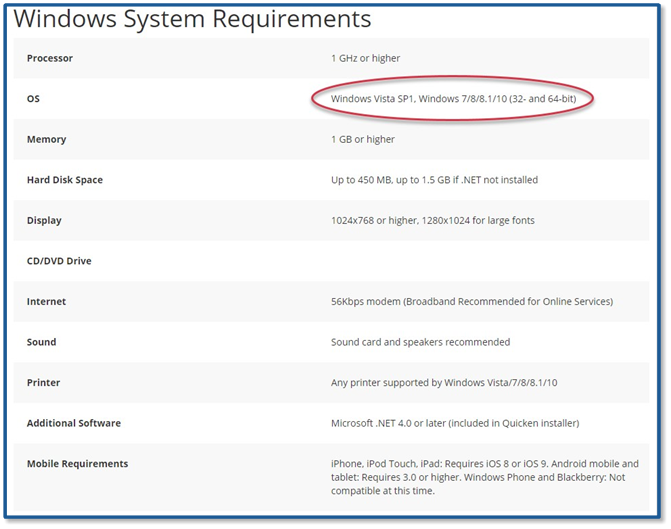Viewport: 671px width, 529px height.
Task: Click the '1 GHz or higher' value
Action: click(x=365, y=58)
